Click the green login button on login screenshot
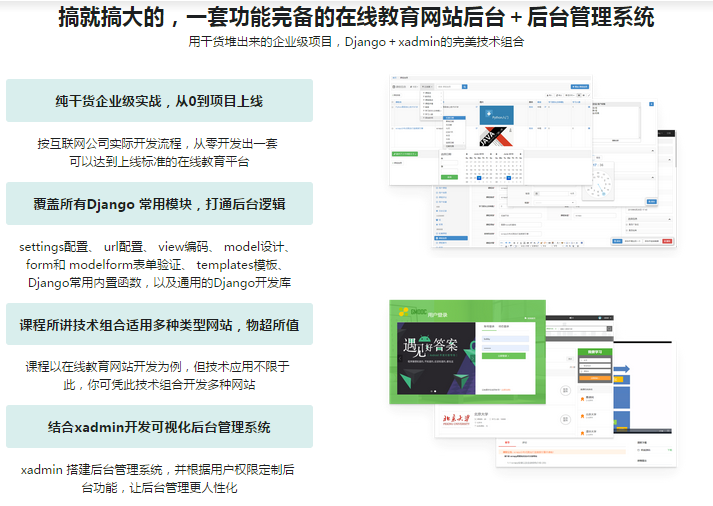This screenshot has height=506, width=713. coord(503,356)
